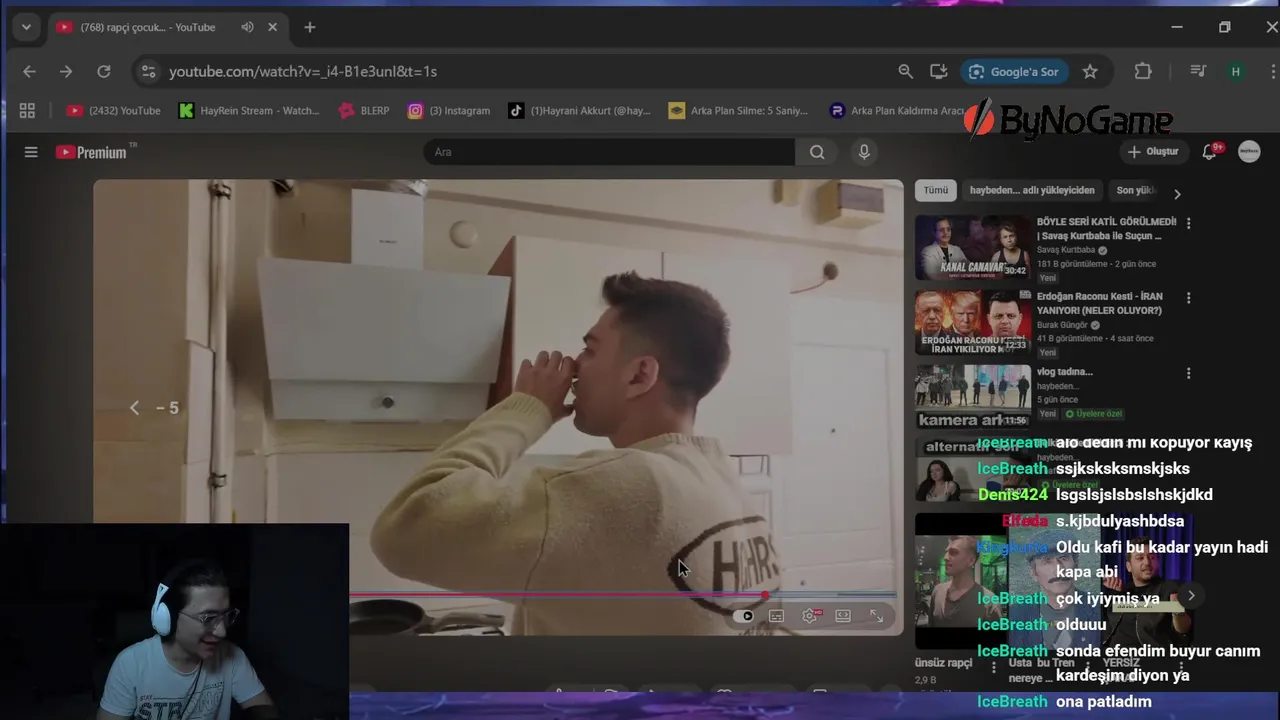Open options for vlog tadına video
The width and height of the screenshot is (1280, 720).
1188,373
